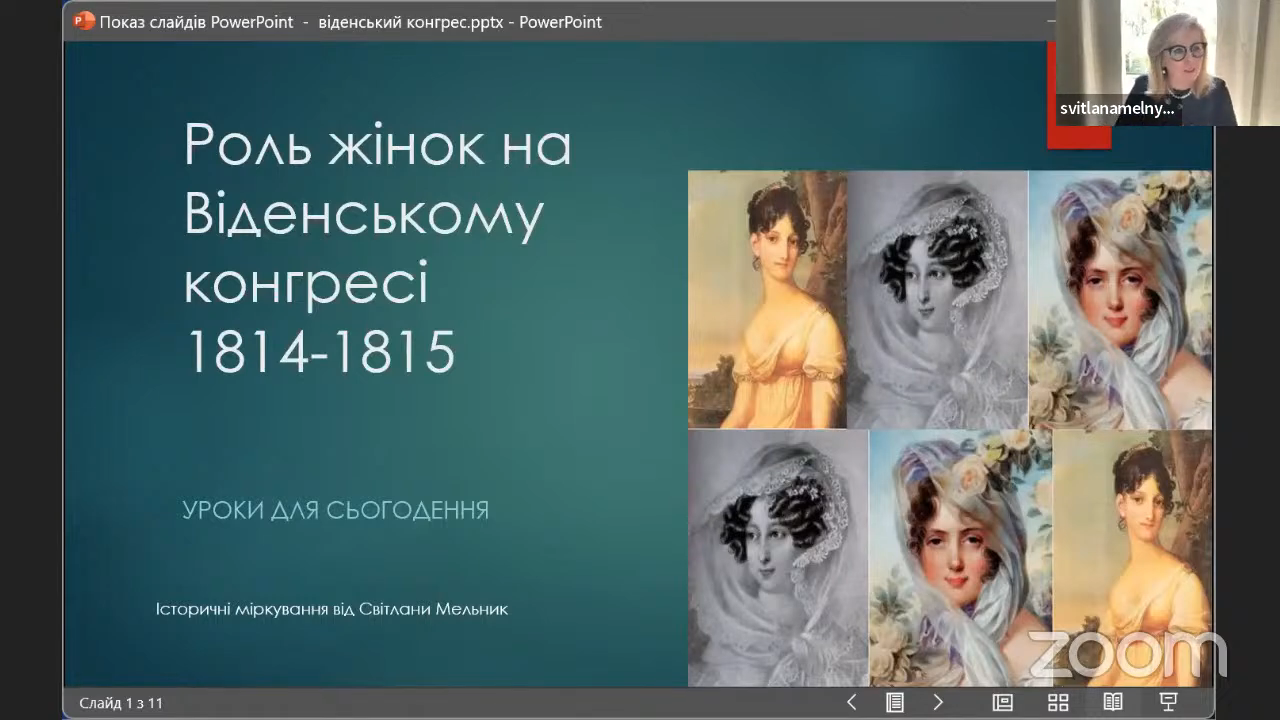Go to the previous slide arrow
This screenshot has width=1280, height=720.
coord(852,702)
